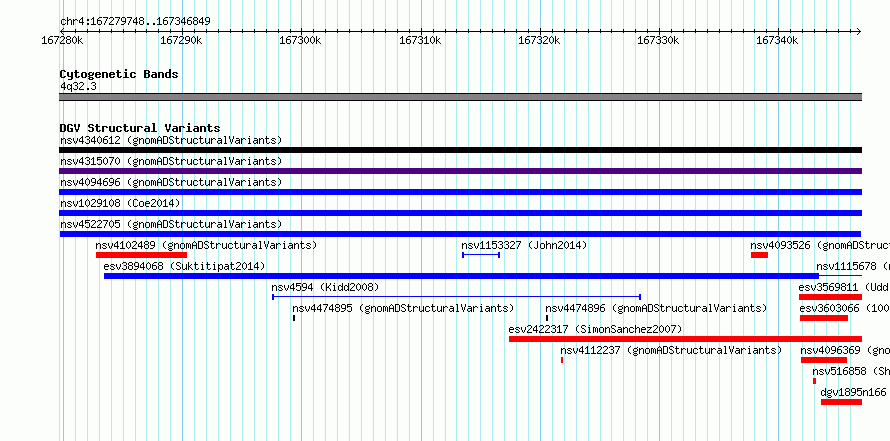The image size is (890, 441).
Task: Click the nsv516858 small red marker
Action: pos(815,381)
